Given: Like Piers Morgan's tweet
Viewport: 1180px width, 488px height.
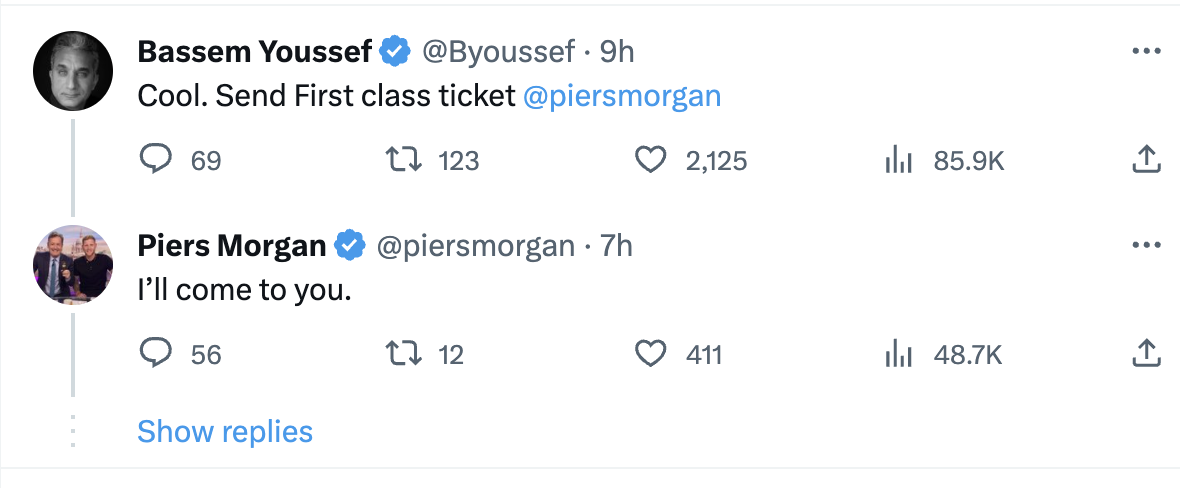Looking at the screenshot, I should (x=652, y=354).
